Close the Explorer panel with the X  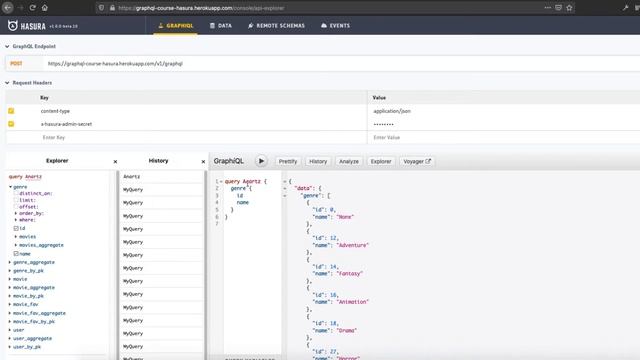(115, 162)
